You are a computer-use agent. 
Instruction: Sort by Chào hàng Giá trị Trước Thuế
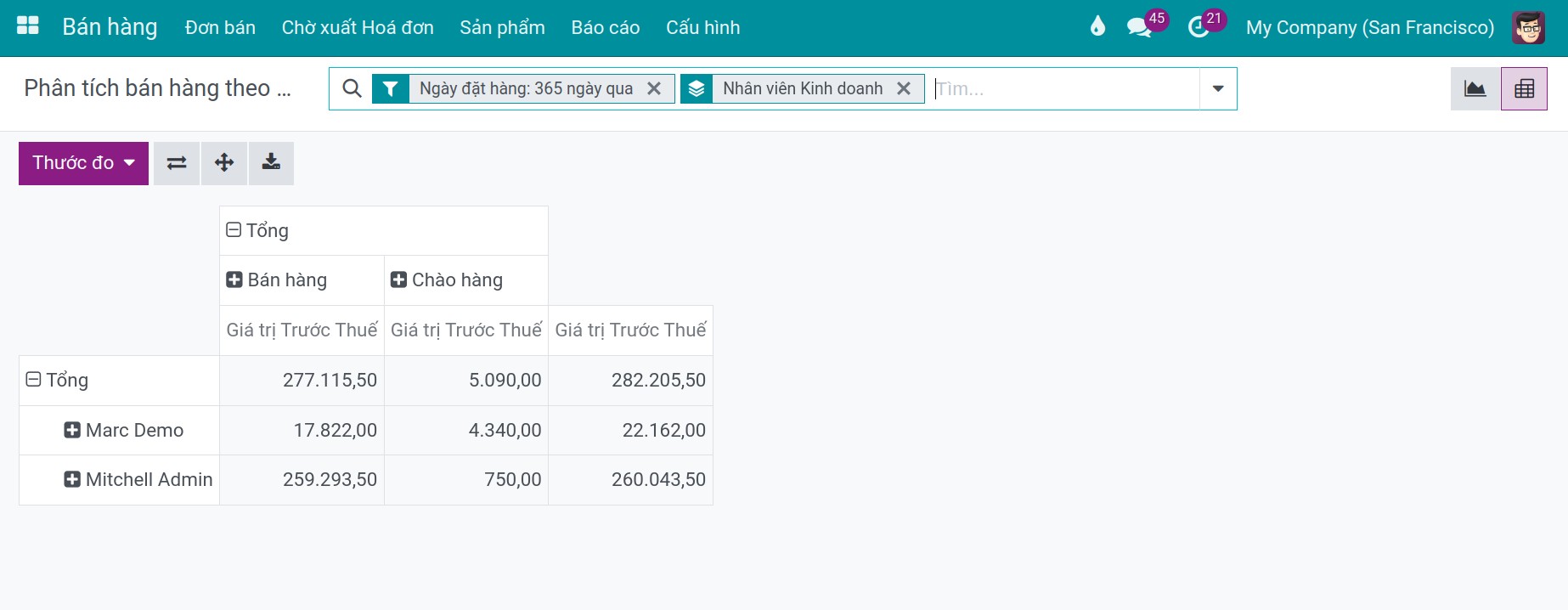[466, 330]
